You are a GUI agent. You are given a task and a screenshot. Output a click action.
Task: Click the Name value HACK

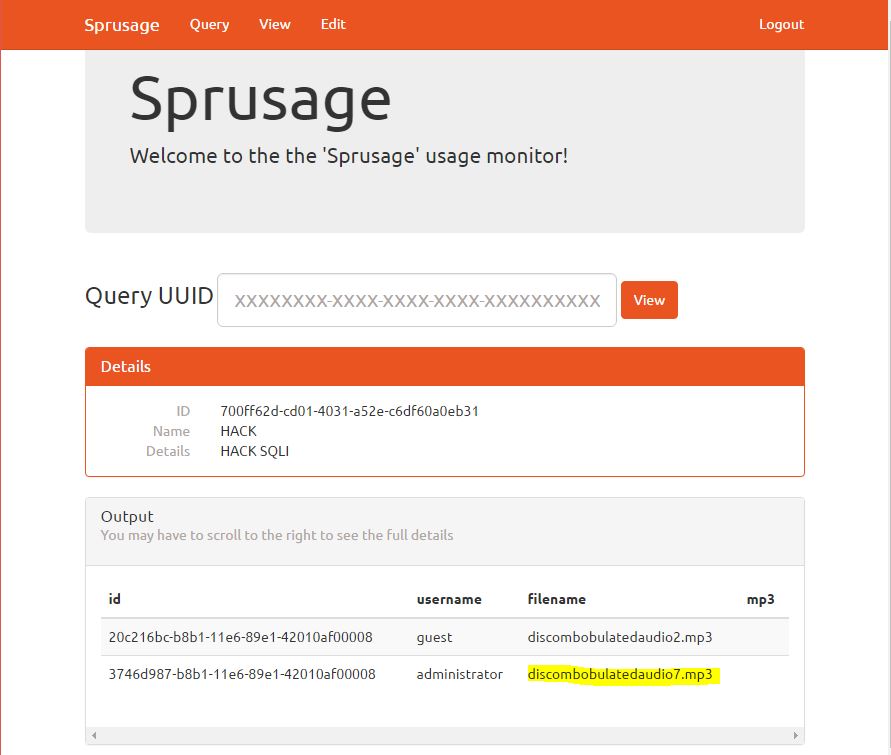(238, 431)
